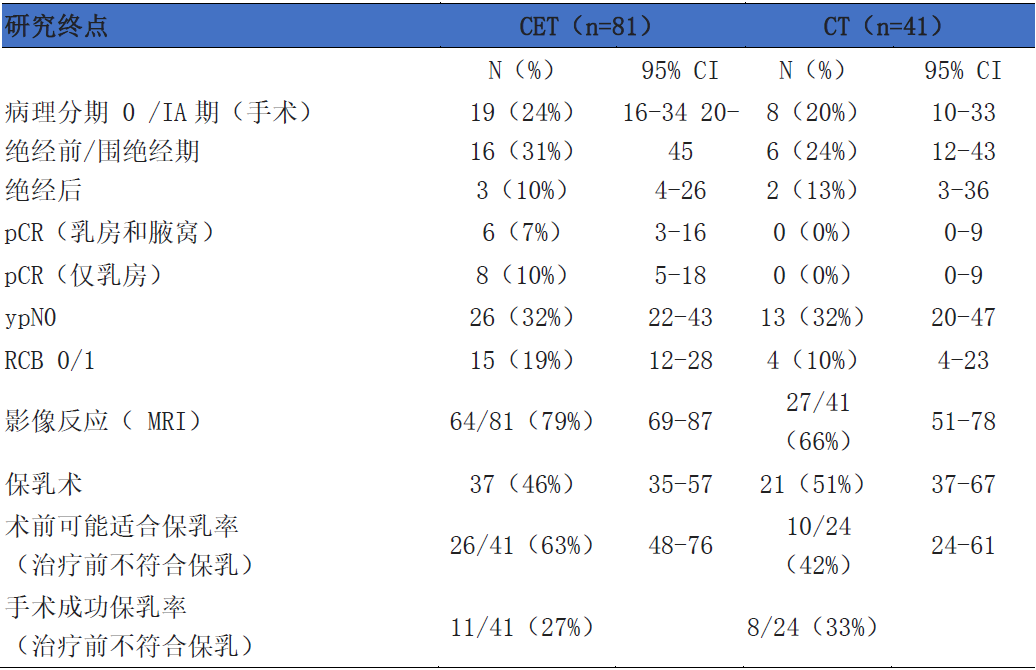Select the "CET（n=81）" column header

(585, 26)
